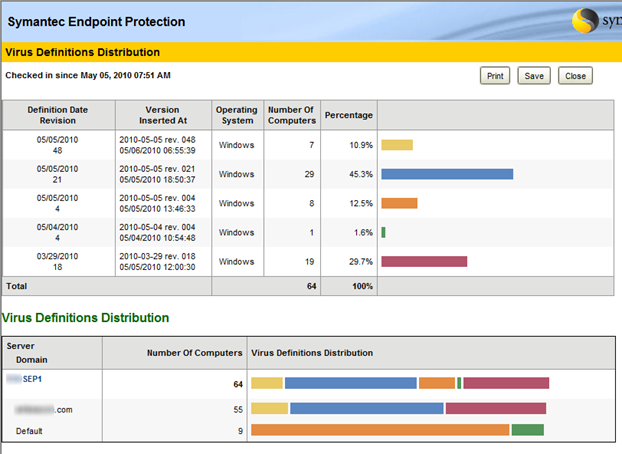
Task: Click the Print button
Action: (495, 75)
